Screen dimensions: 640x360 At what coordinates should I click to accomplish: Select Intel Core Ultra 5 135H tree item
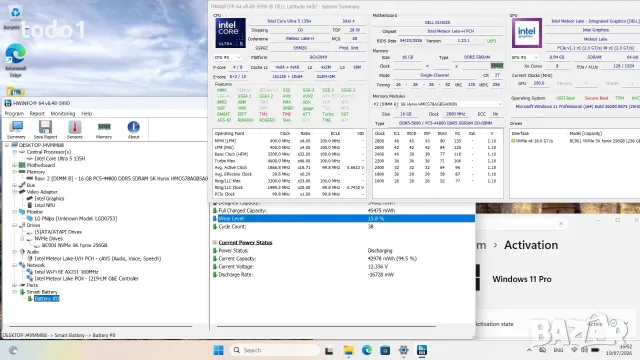[x=60, y=158]
